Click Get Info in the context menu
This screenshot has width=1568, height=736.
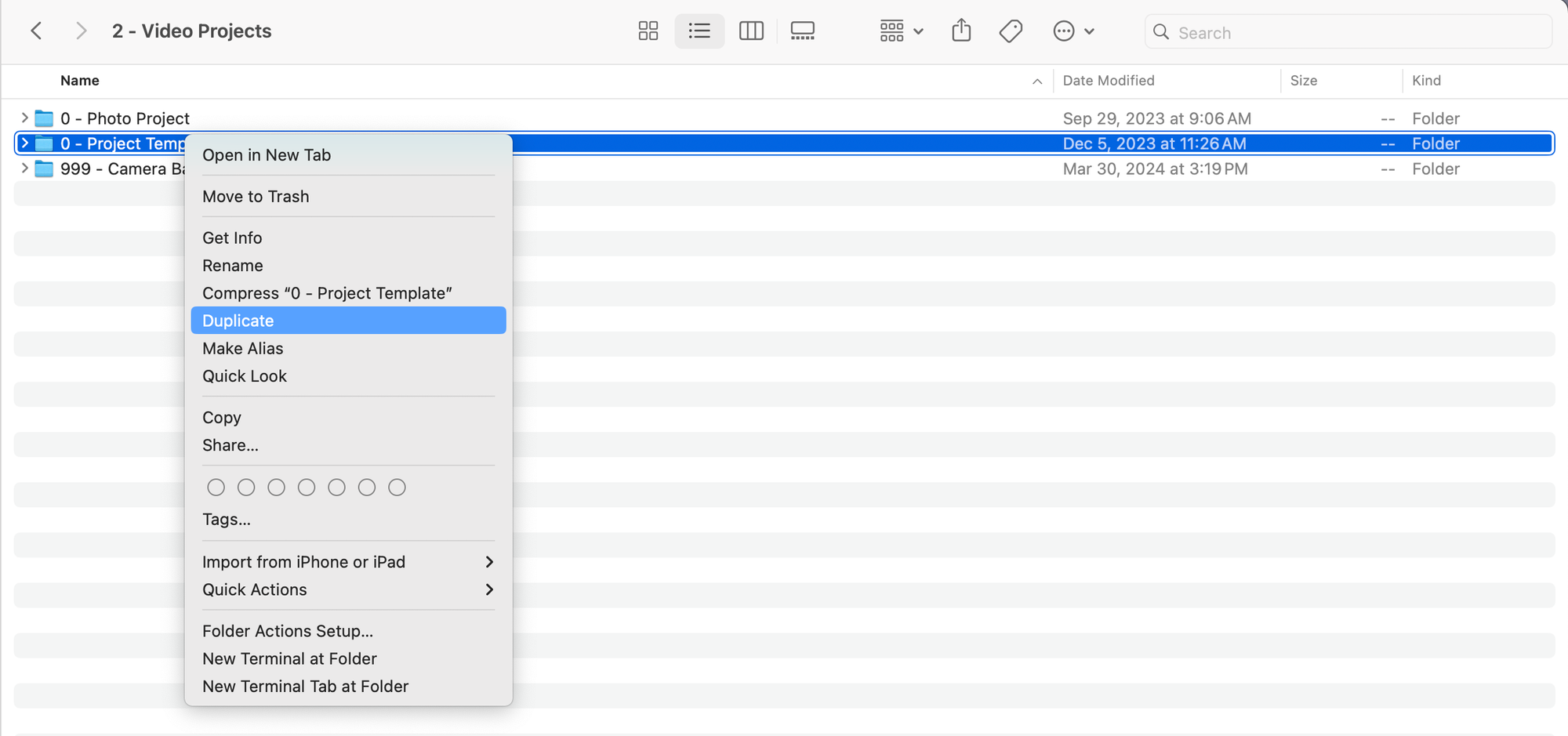(232, 237)
